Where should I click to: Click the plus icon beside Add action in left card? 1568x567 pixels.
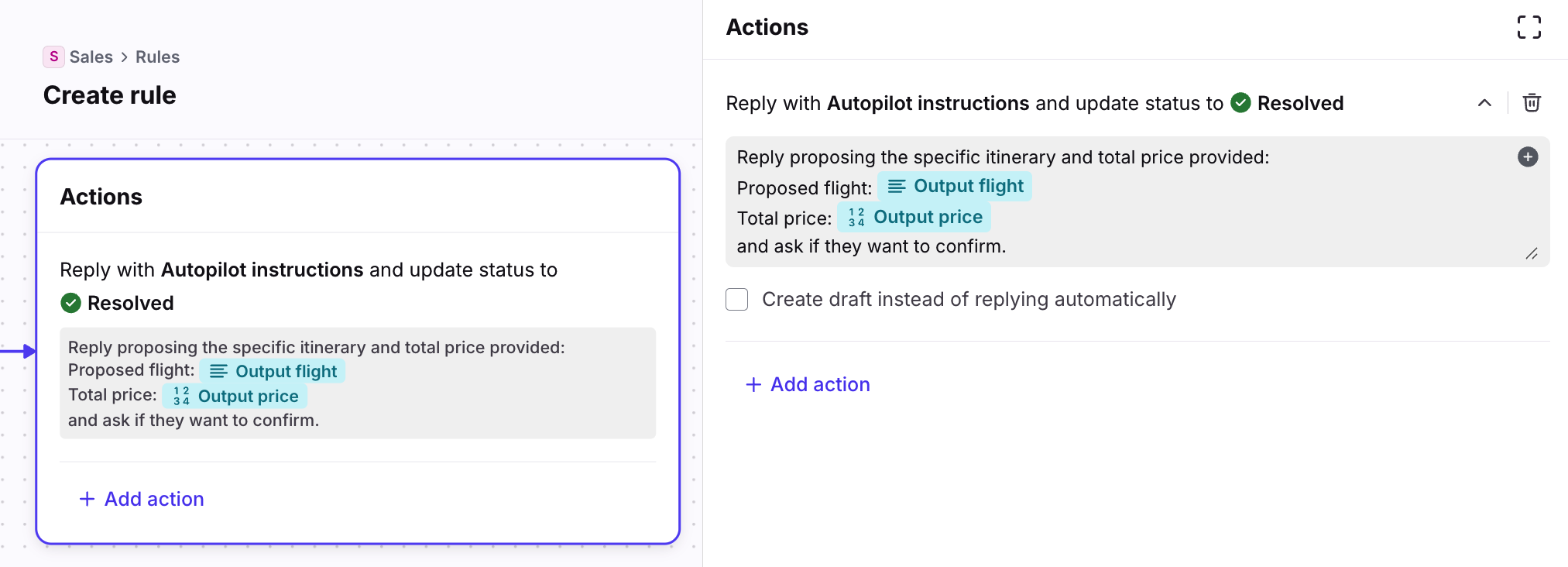[x=87, y=500]
